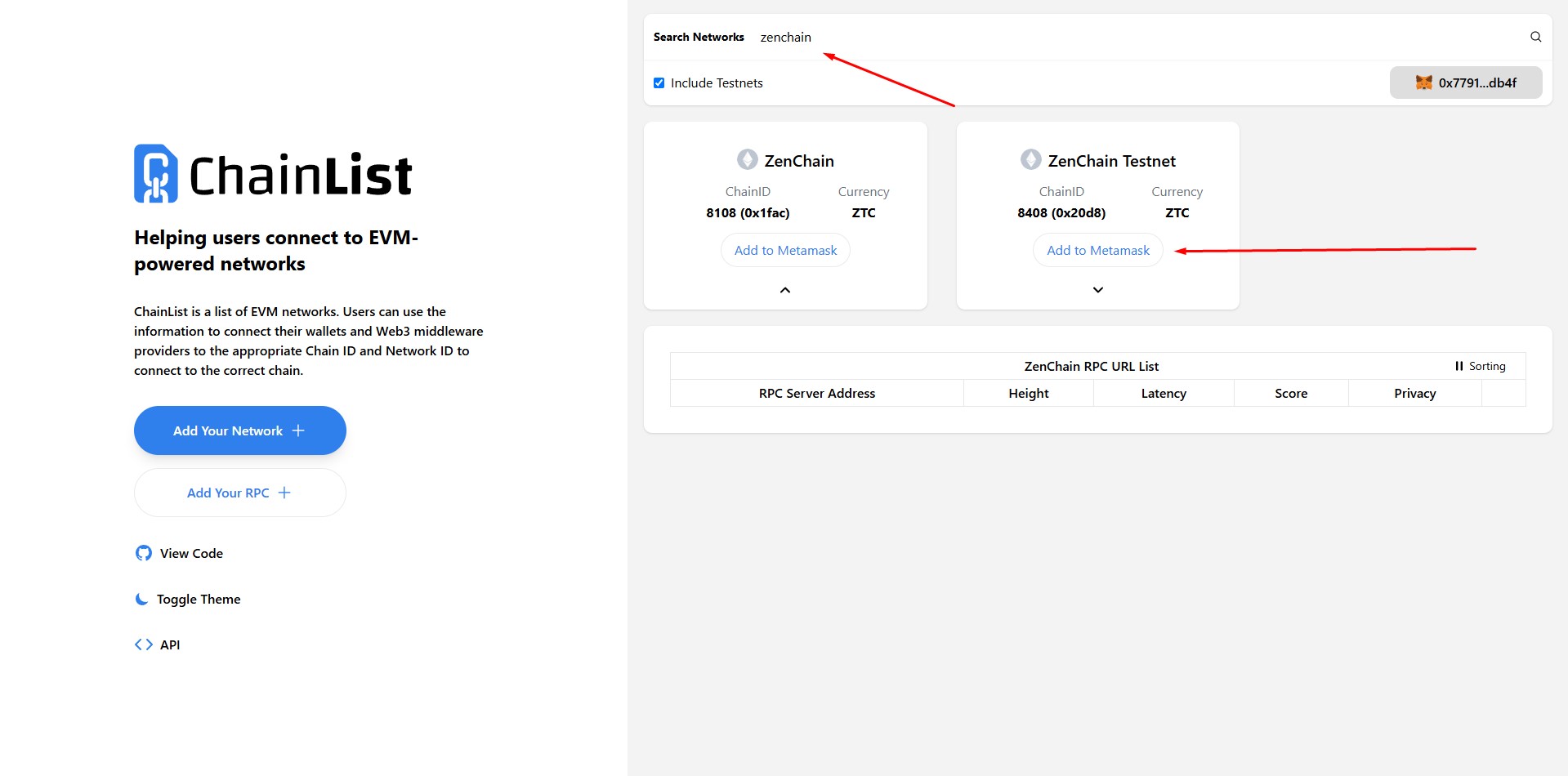This screenshot has width=1568, height=776.
Task: Click the ZenChain Testnet logo icon
Action: point(1030,159)
